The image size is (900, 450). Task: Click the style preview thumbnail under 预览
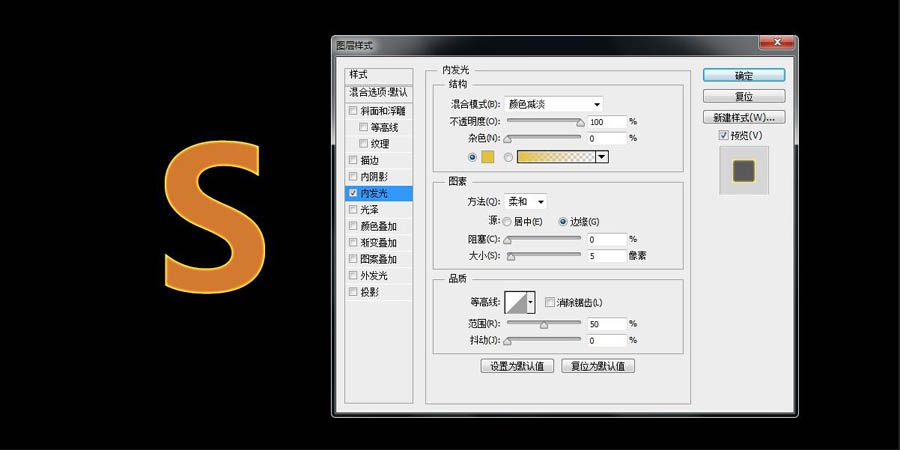[743, 170]
